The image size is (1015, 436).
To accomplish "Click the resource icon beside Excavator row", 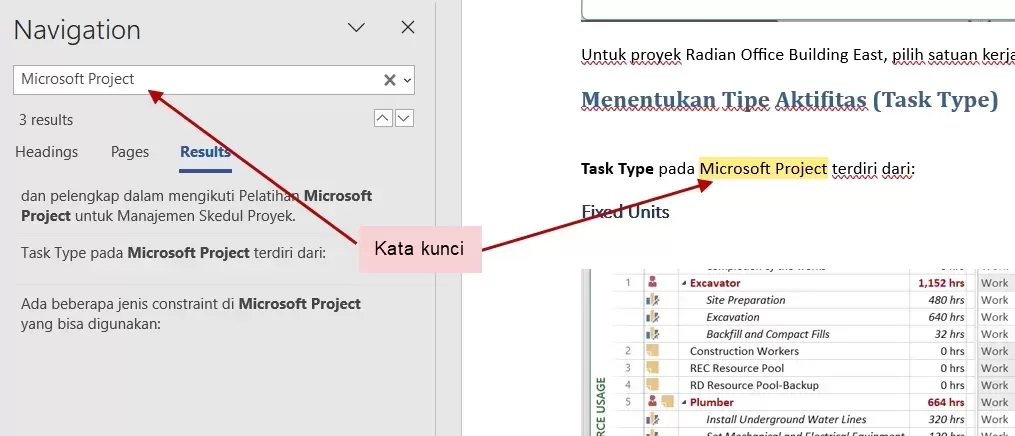I will (x=653, y=283).
